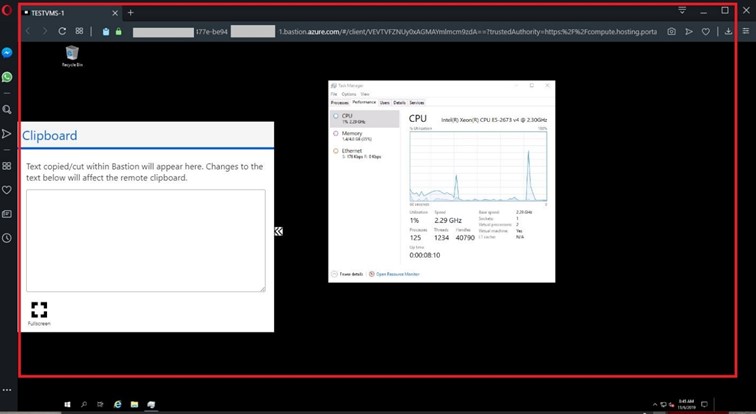Click the green security padlock icon

pos(119,32)
